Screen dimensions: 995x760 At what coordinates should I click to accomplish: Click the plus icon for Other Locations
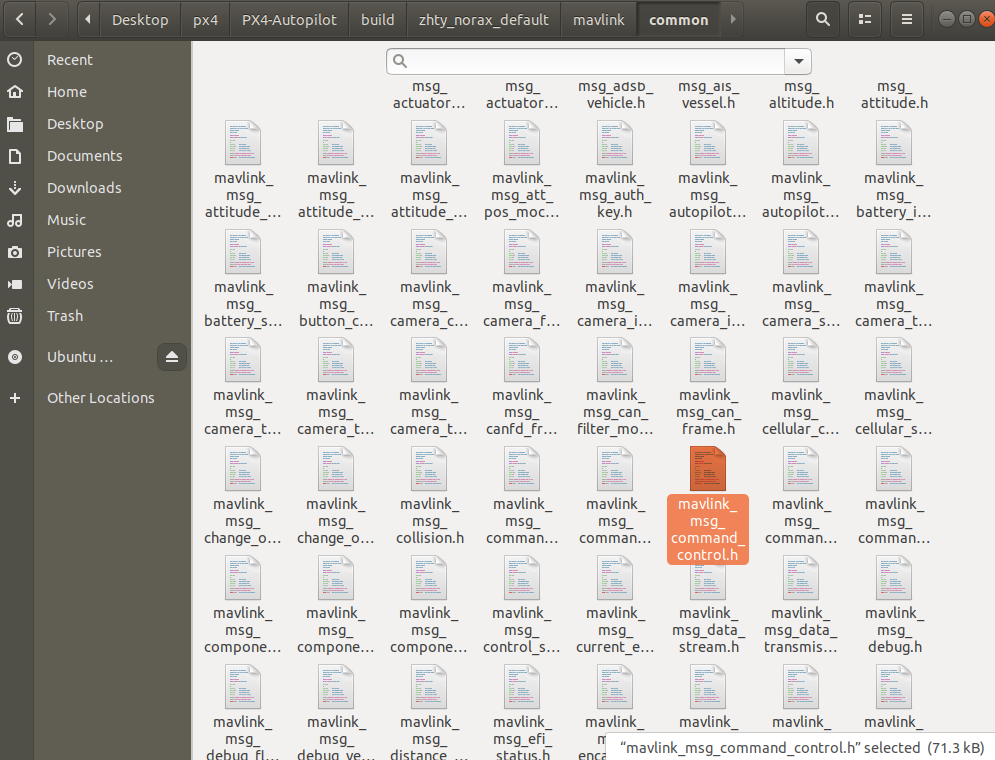(15, 398)
